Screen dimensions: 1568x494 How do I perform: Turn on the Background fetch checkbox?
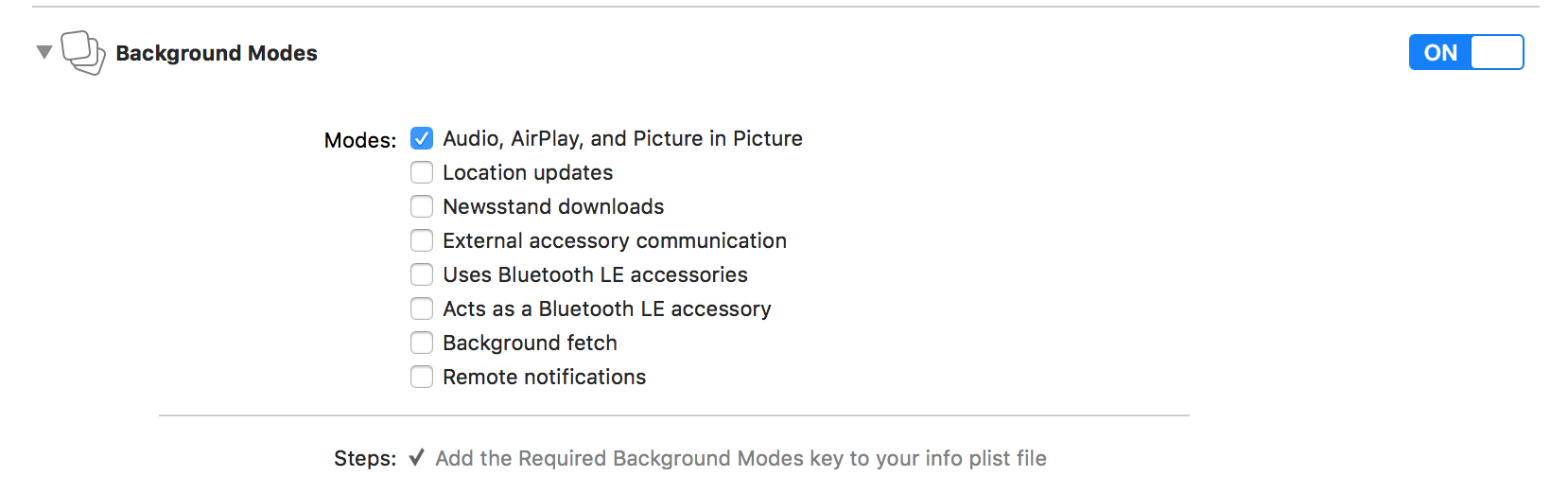pos(422,343)
